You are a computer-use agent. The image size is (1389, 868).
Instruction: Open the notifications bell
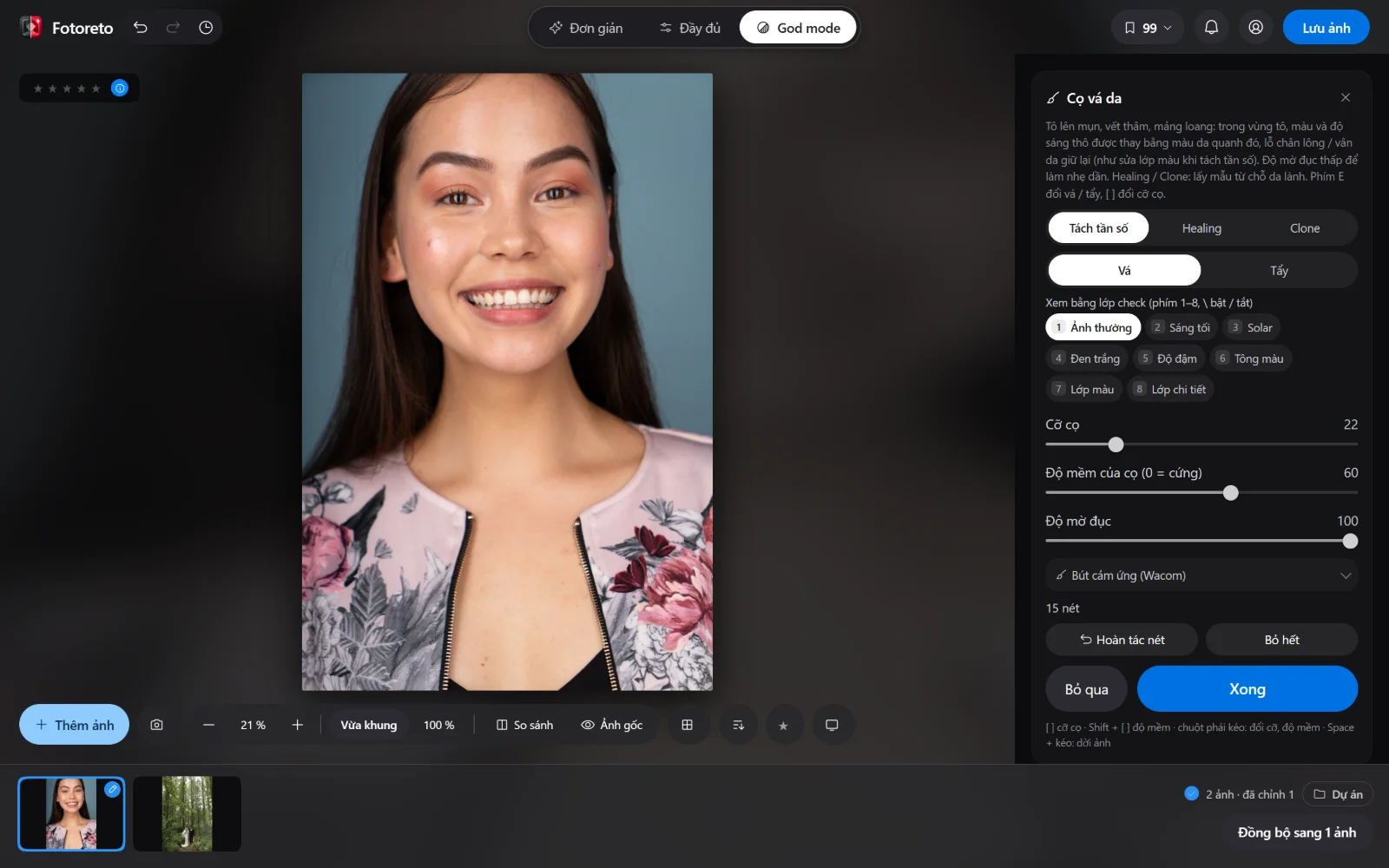pyautogui.click(x=1211, y=28)
